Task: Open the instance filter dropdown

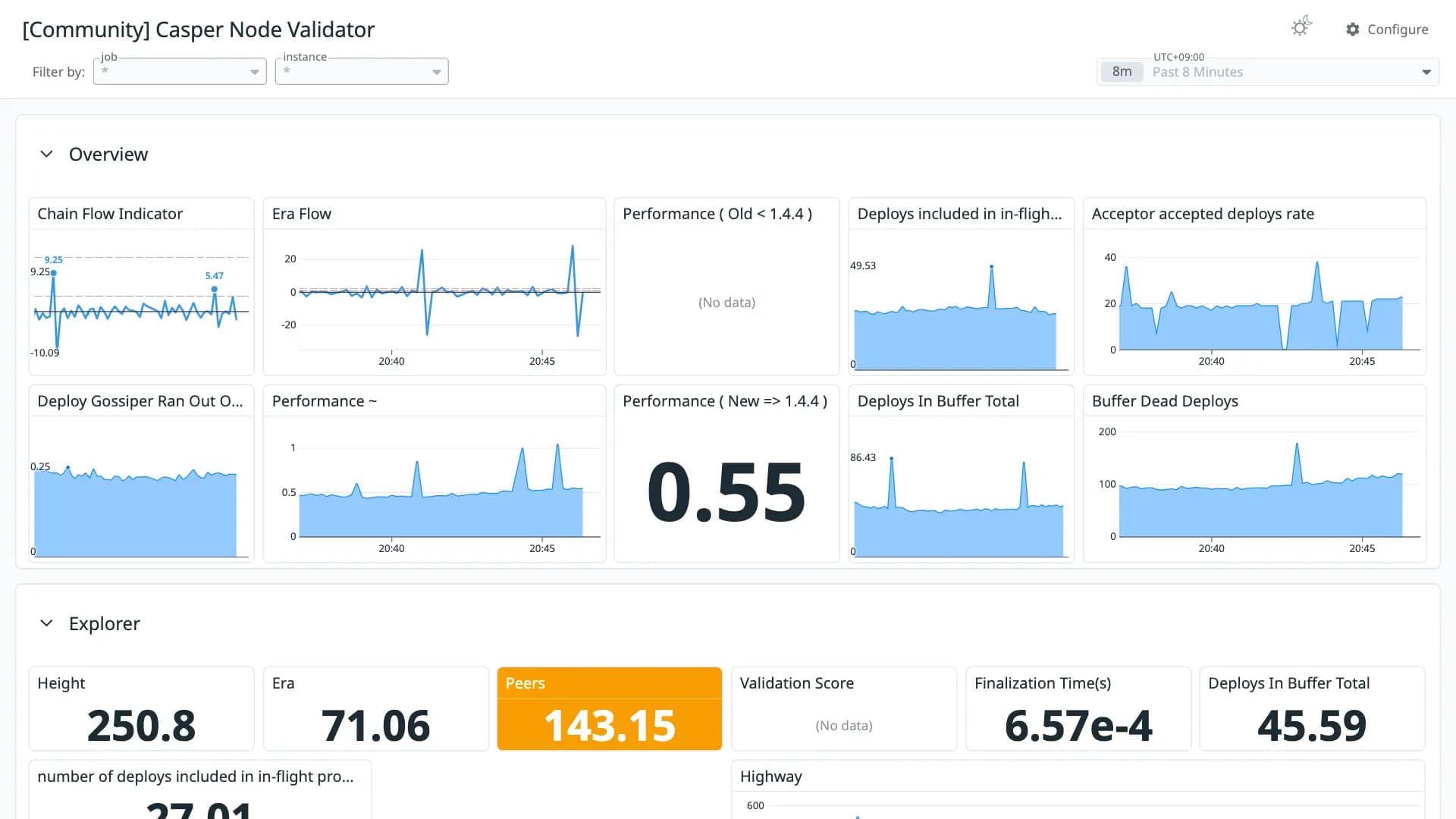Action: (x=362, y=71)
